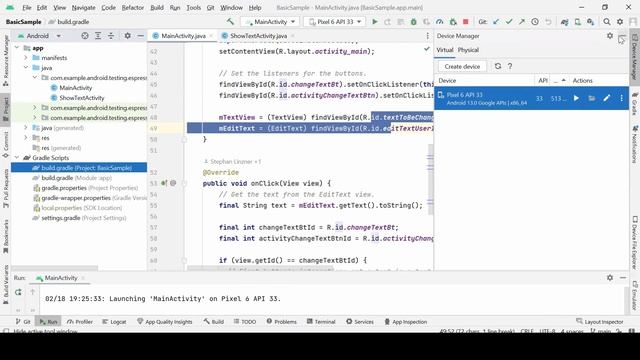The image size is (640, 360).
Task: Open editor tabs more options menu
Action: click(427, 36)
